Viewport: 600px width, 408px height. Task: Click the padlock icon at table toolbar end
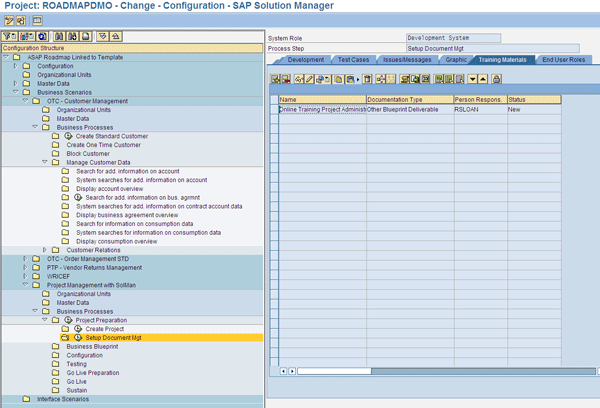tap(496, 79)
